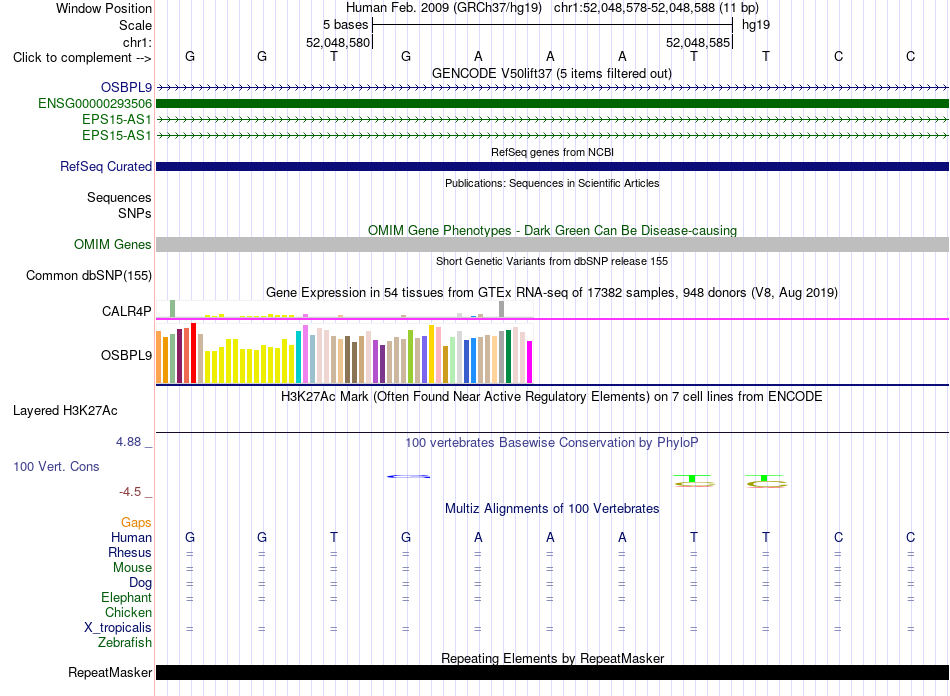This screenshot has width=950, height=696.
Task: Open the GENCODE V50lift37 track title
Action: pos(551,74)
